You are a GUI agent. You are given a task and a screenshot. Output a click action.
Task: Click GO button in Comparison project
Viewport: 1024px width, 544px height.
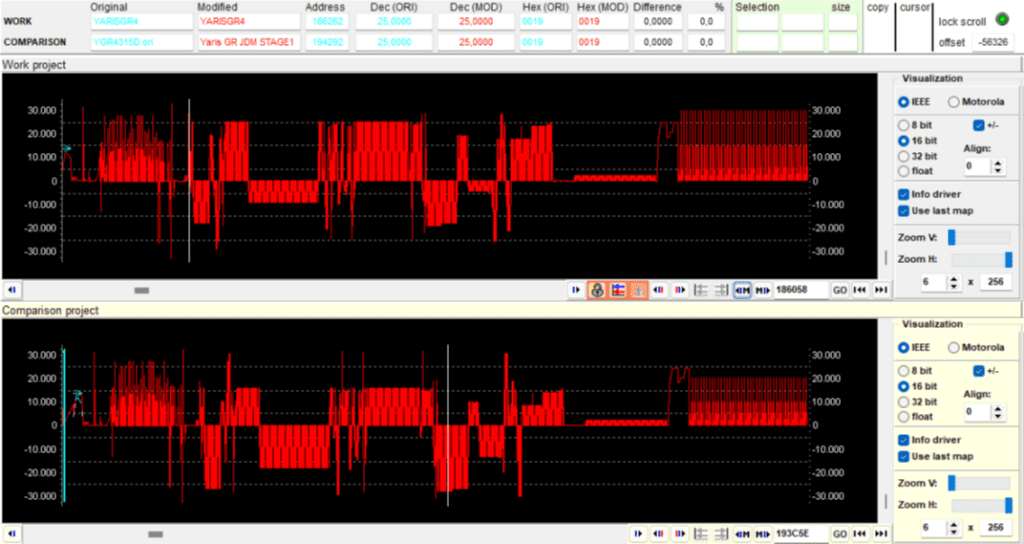[x=840, y=534]
